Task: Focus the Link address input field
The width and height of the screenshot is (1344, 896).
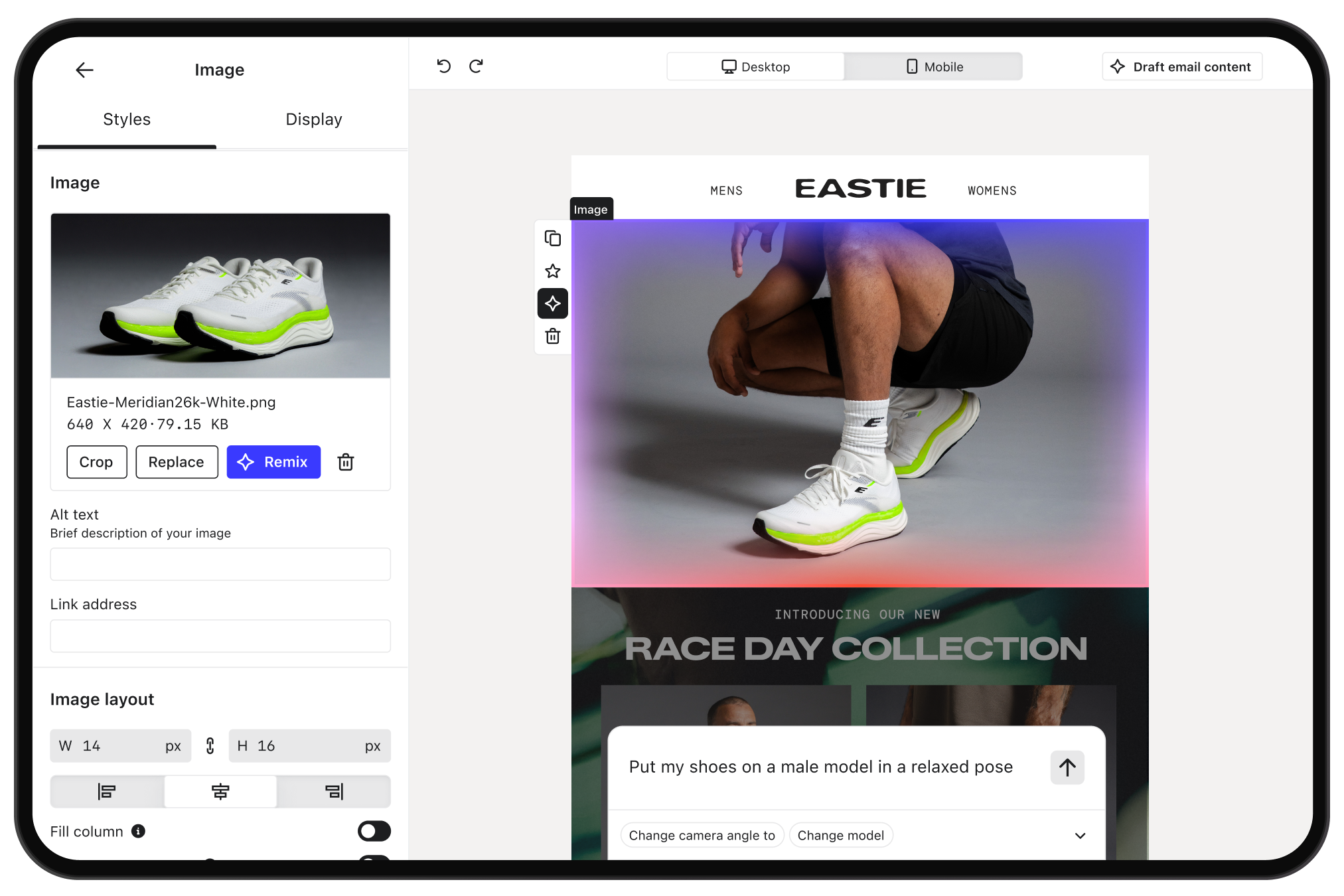Action: click(220, 636)
